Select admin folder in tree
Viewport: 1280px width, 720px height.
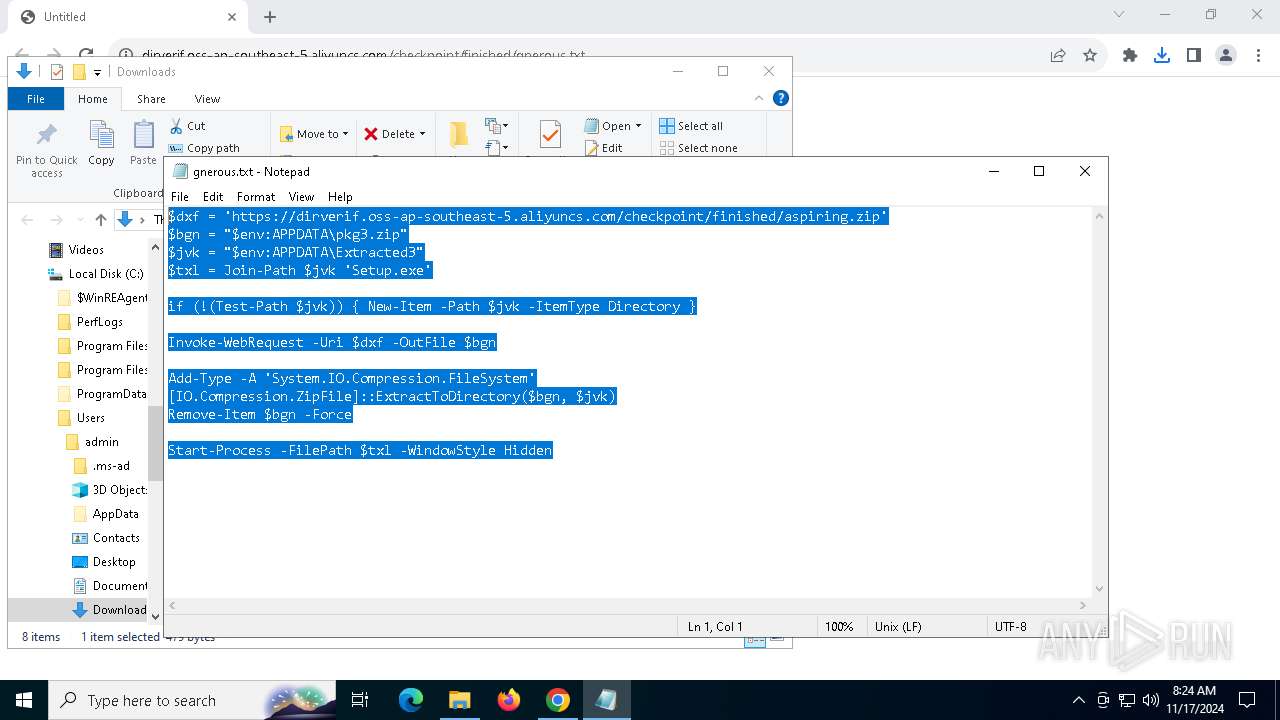point(102,442)
